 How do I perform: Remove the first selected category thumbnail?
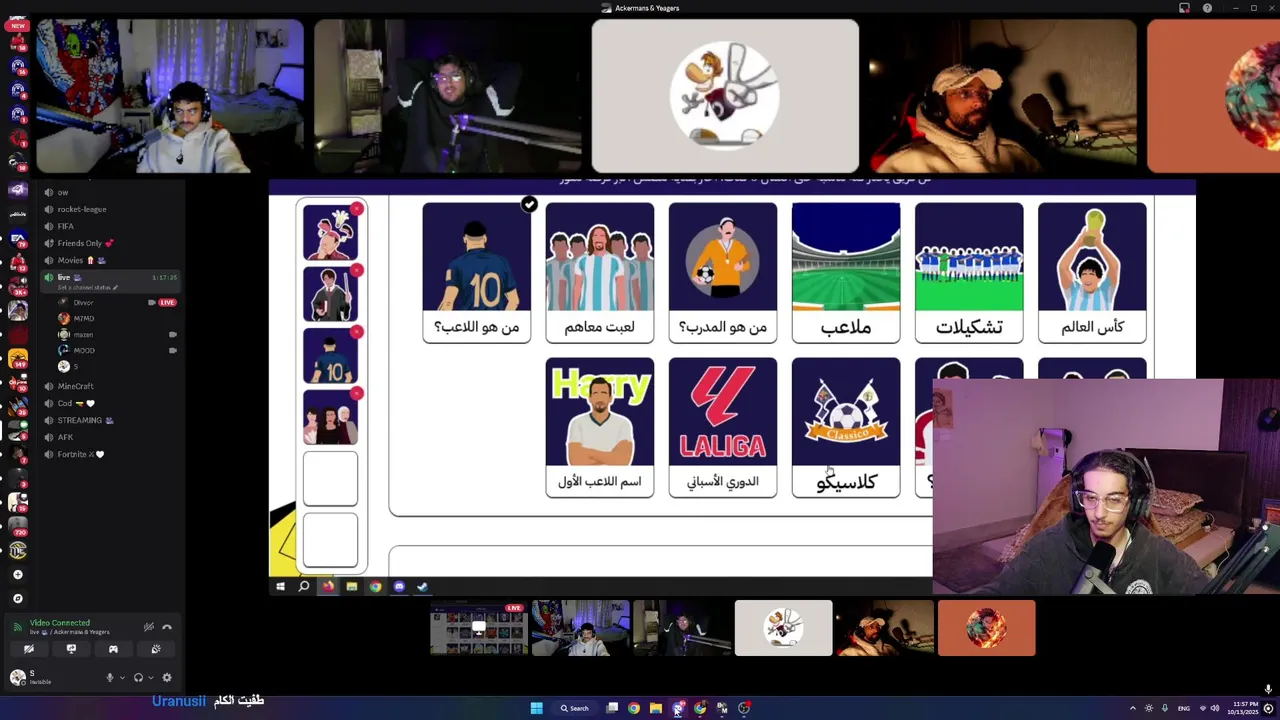point(357,210)
